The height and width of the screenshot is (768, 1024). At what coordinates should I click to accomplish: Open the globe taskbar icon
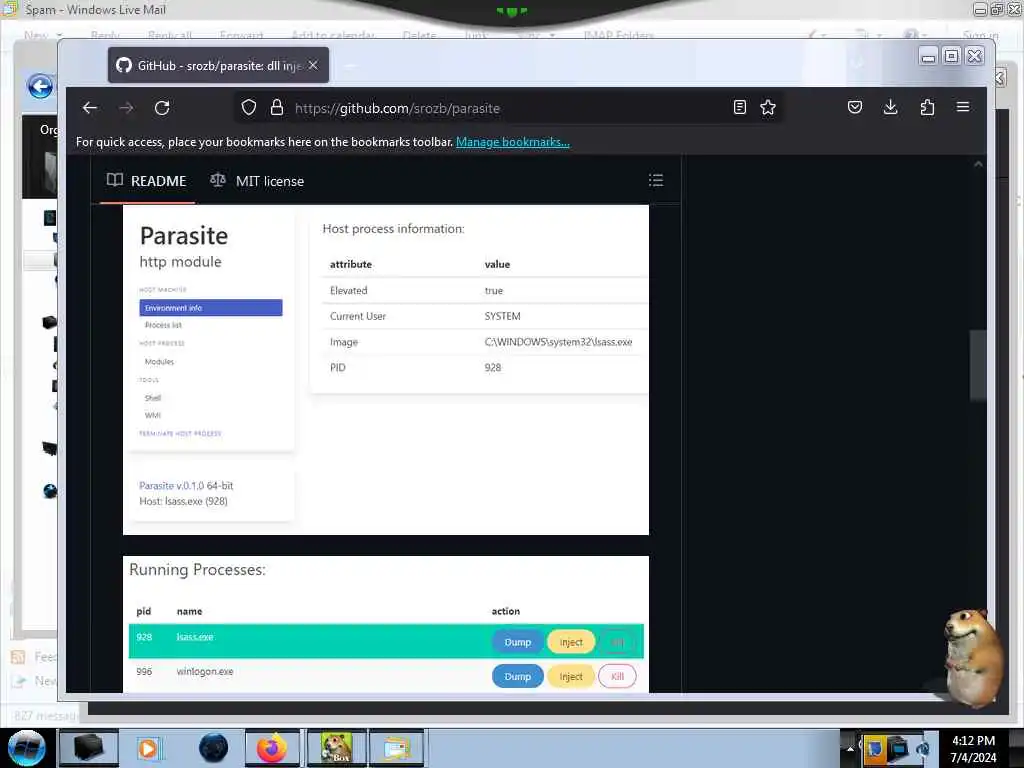click(214, 748)
